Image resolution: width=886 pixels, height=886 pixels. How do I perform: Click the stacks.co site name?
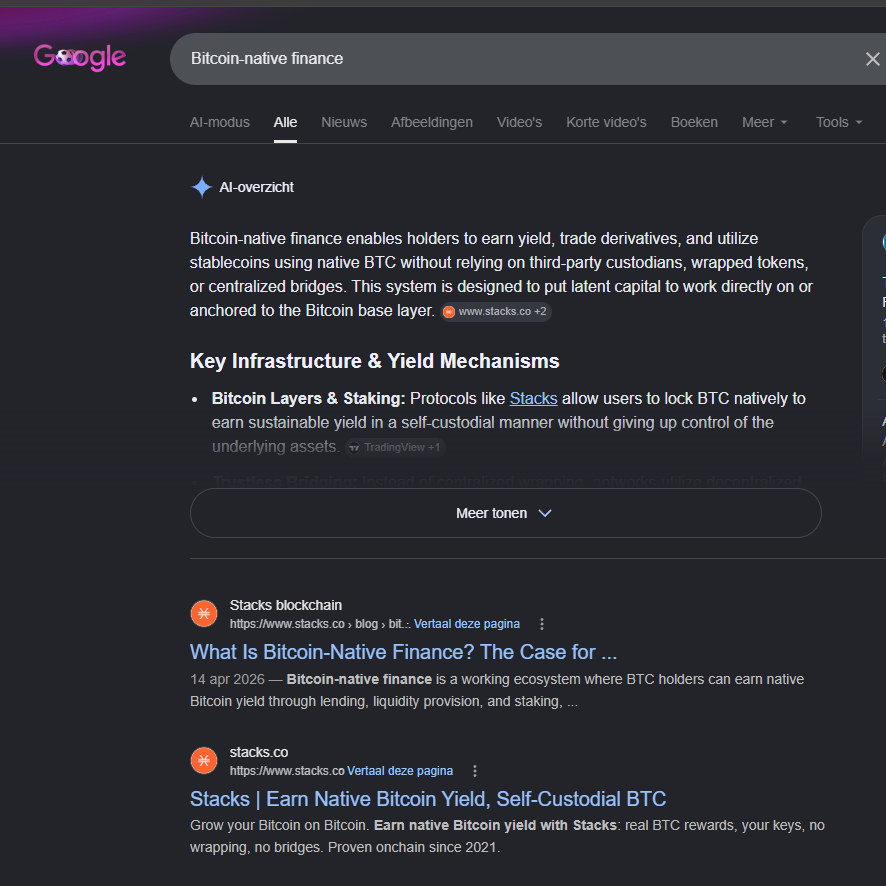259,752
